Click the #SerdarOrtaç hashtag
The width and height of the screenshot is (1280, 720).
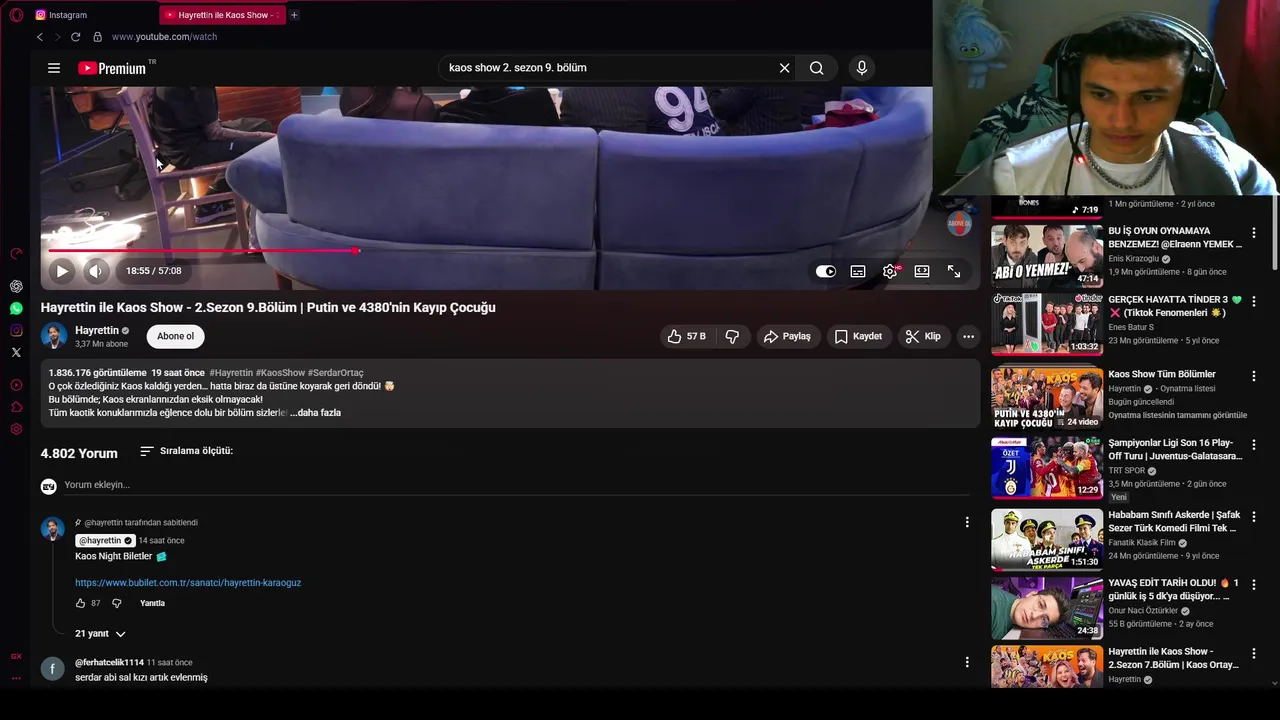pyautogui.click(x=336, y=373)
